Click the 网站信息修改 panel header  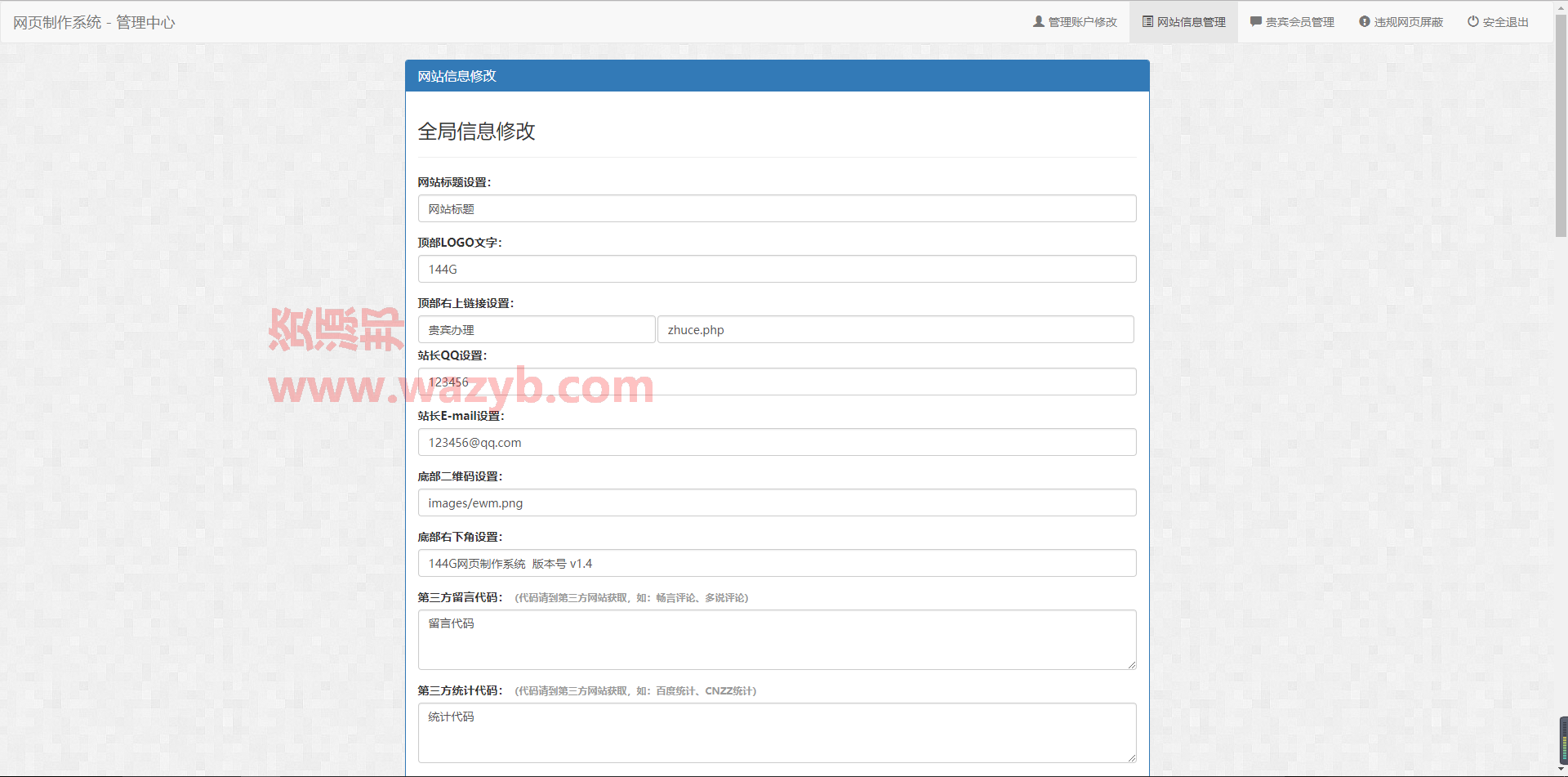coord(777,76)
